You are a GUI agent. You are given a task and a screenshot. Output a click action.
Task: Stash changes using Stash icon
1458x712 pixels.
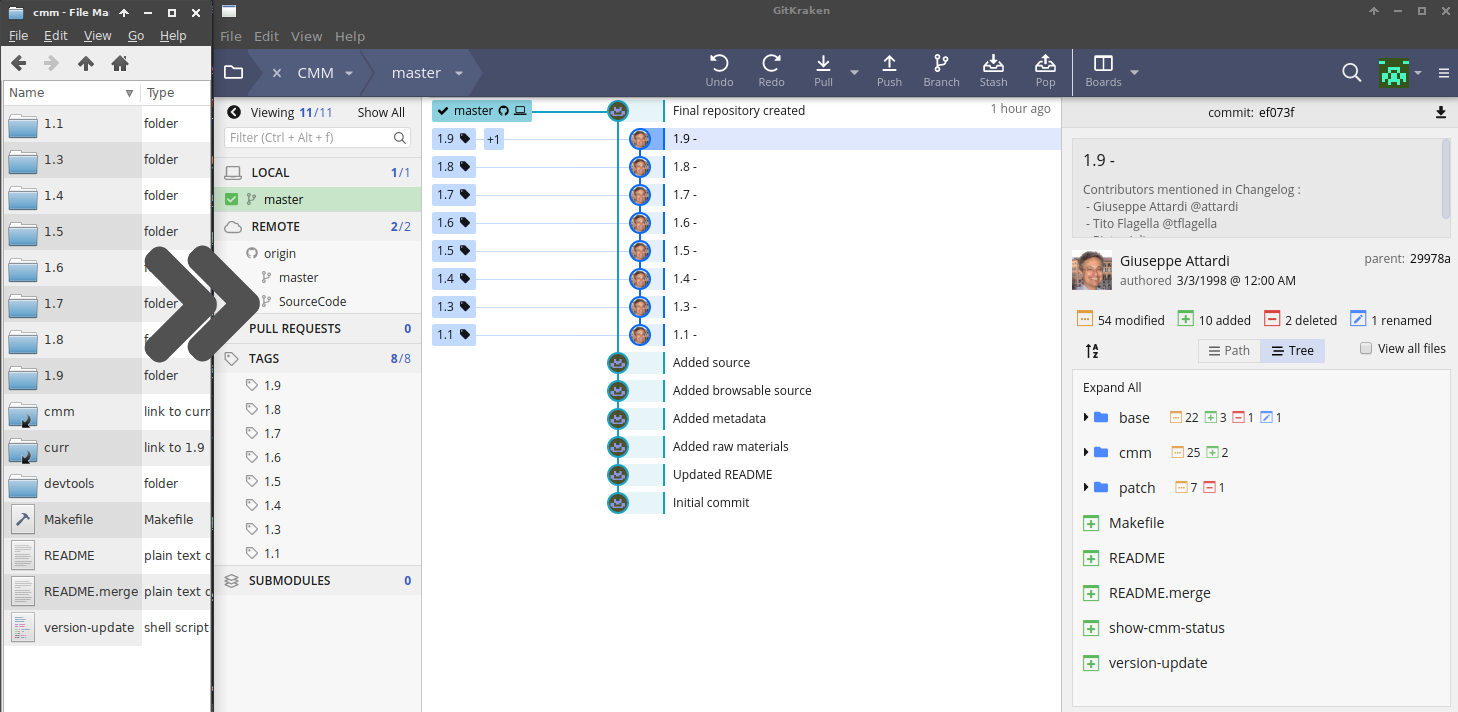click(993, 64)
